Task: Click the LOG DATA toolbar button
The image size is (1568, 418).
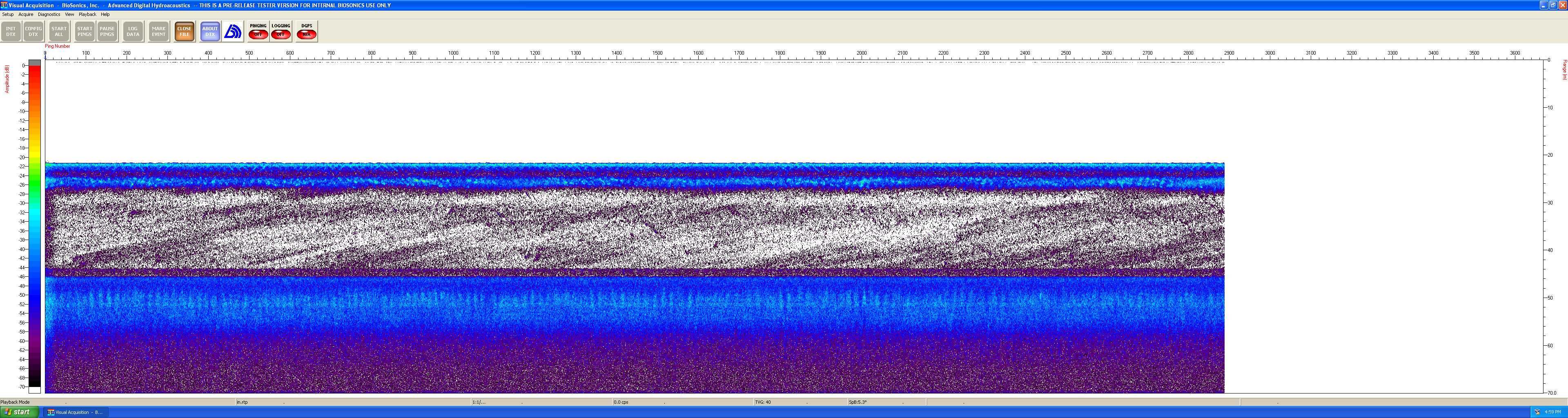Action: coord(133,32)
